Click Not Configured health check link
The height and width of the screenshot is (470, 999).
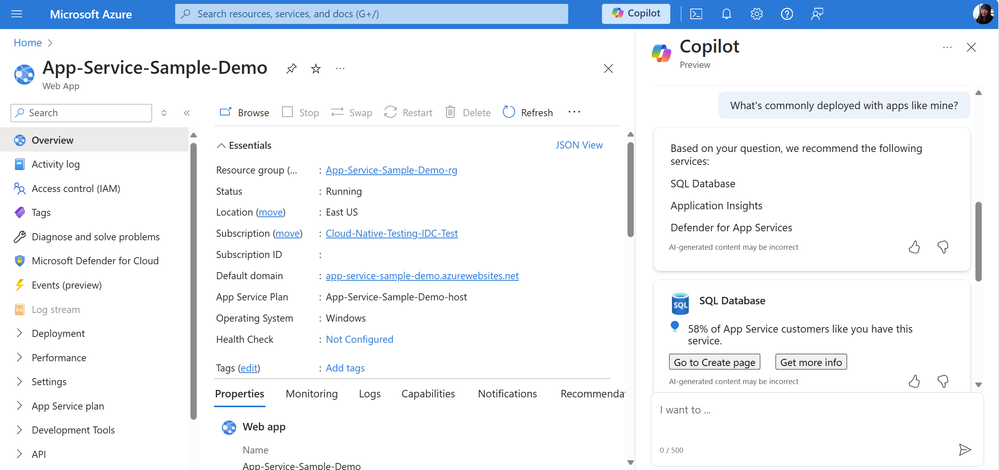point(359,339)
